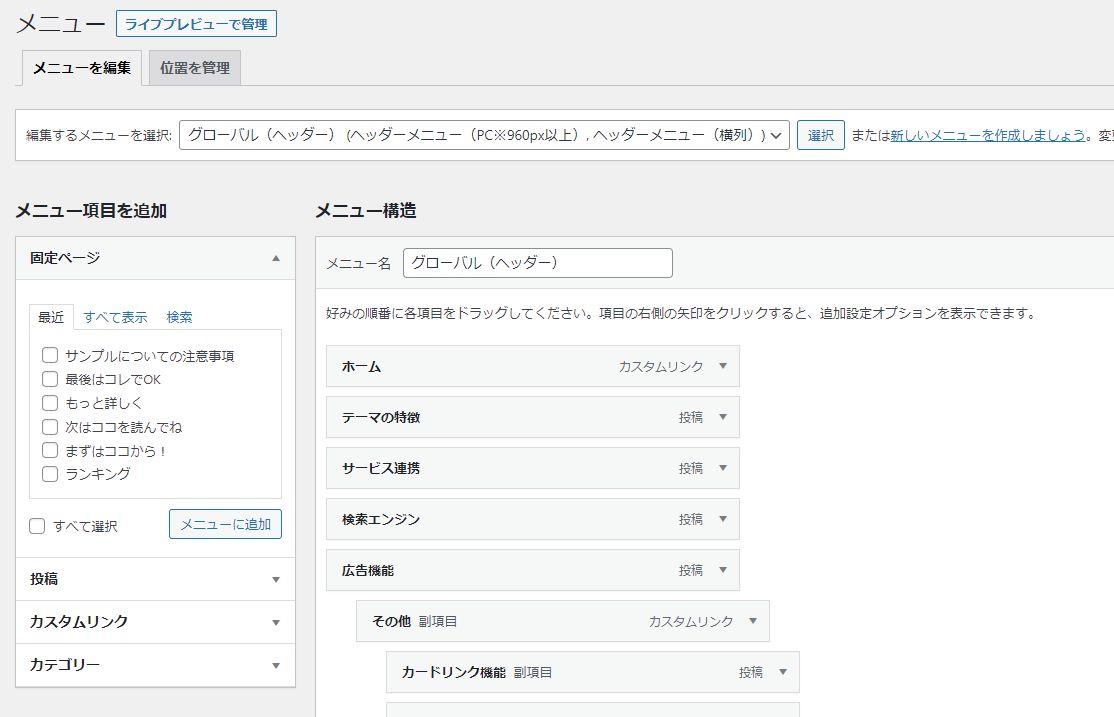This screenshot has height=717, width=1114.
Task: Switch to the 位置を管理 tab
Action: point(195,68)
